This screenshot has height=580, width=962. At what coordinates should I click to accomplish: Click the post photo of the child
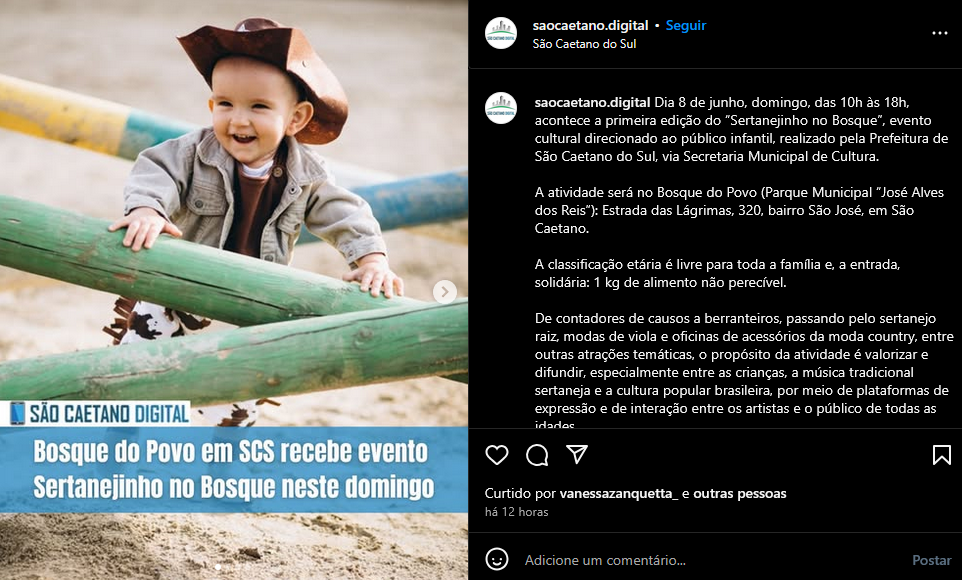point(234,290)
